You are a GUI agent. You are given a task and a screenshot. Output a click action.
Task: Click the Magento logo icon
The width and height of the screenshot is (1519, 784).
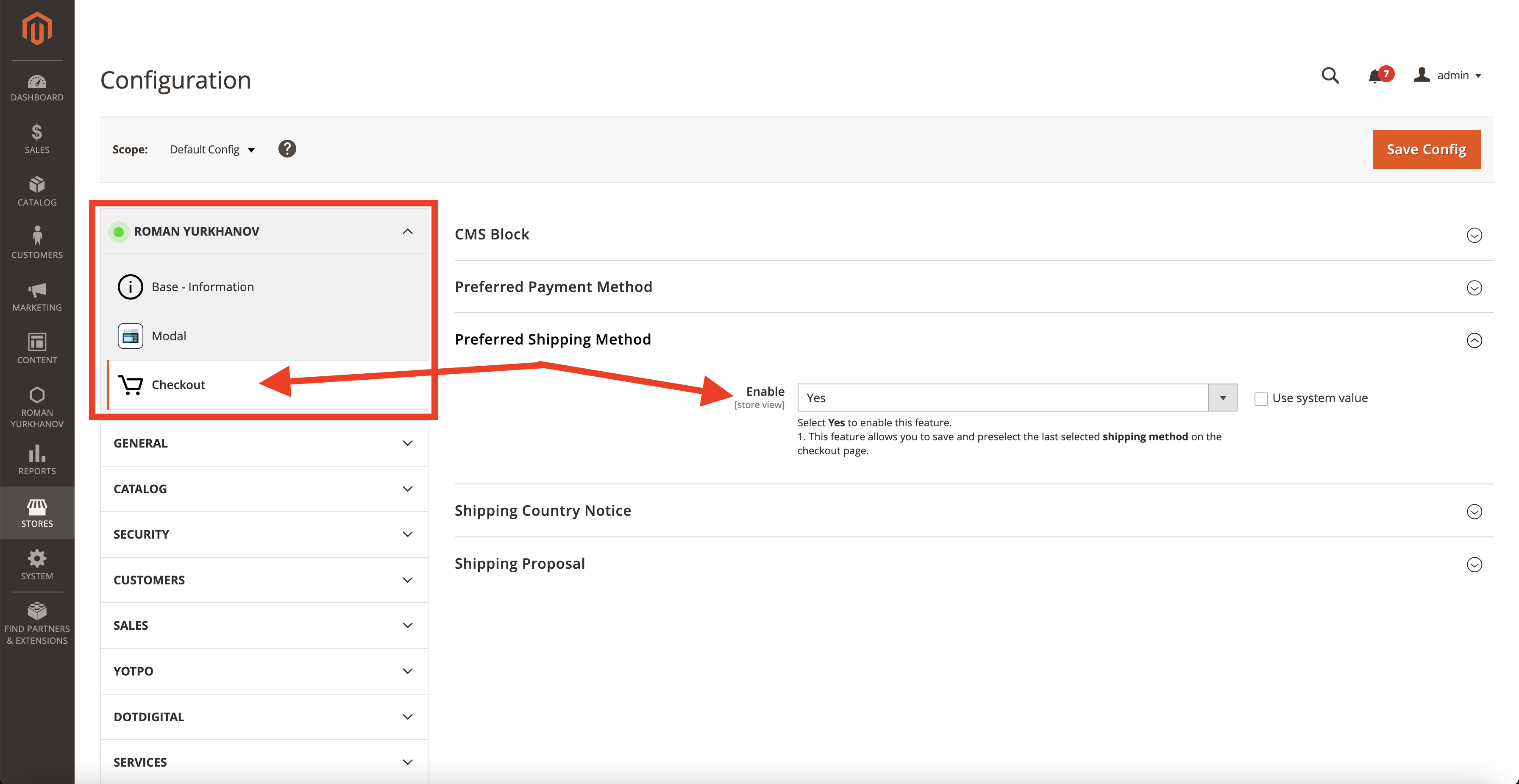coord(36,28)
